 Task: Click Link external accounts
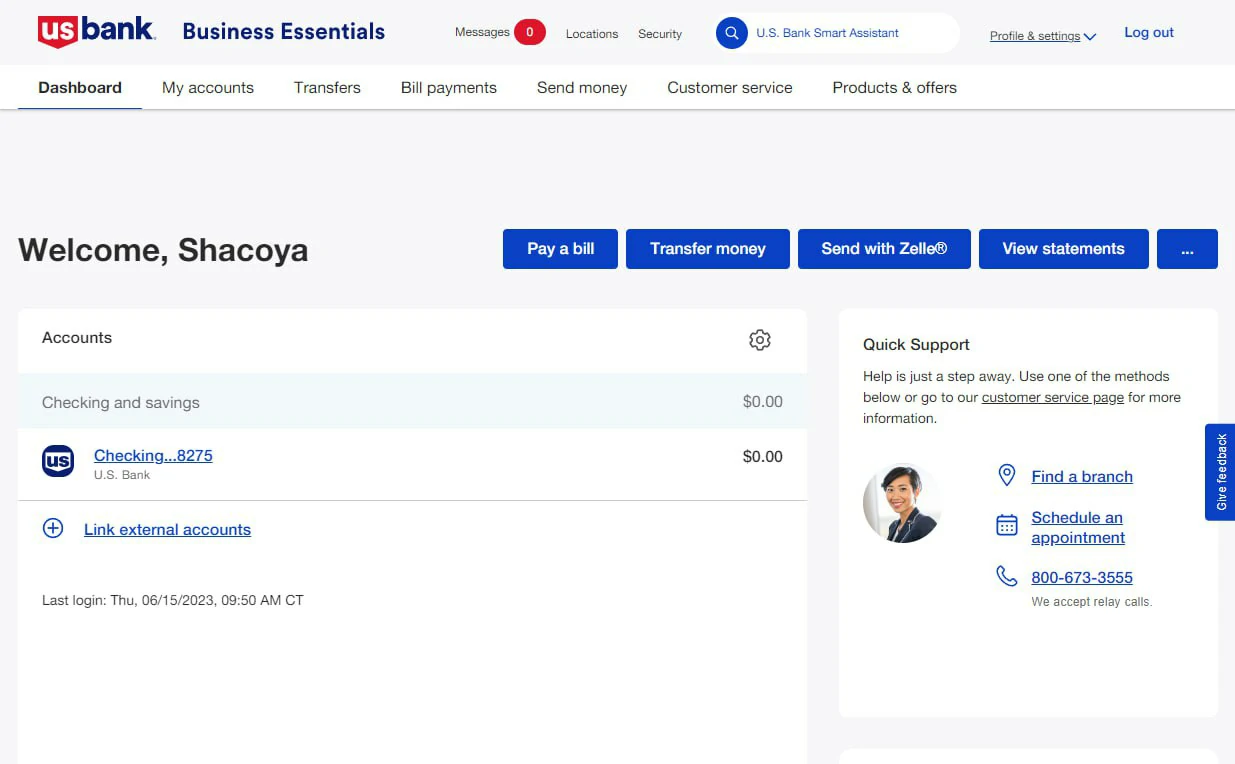click(167, 530)
